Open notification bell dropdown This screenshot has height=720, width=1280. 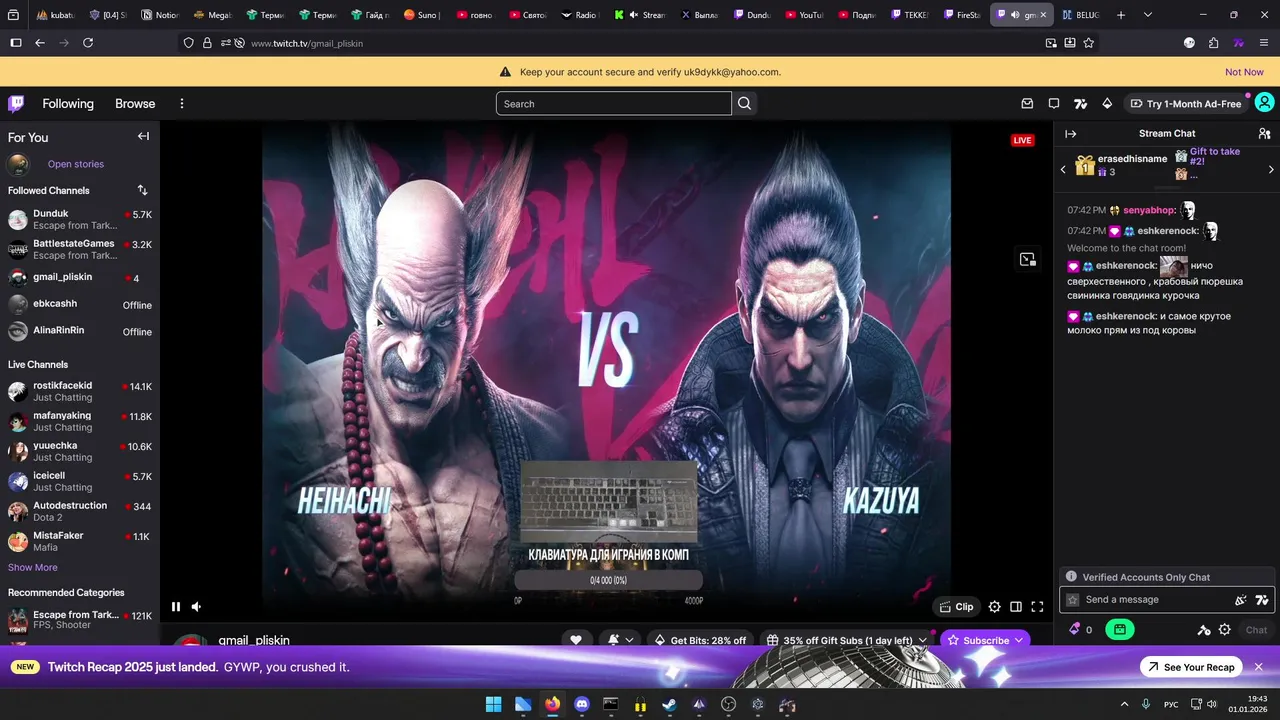(x=620, y=640)
